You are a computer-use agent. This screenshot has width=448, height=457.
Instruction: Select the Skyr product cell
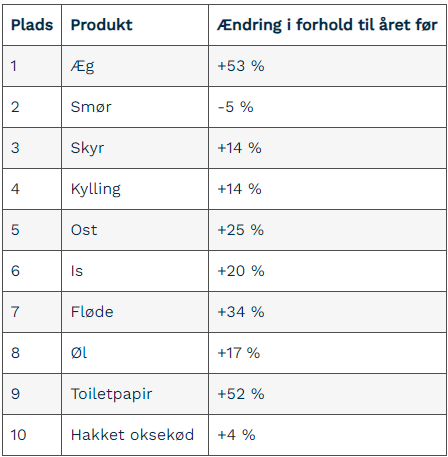click(135, 148)
